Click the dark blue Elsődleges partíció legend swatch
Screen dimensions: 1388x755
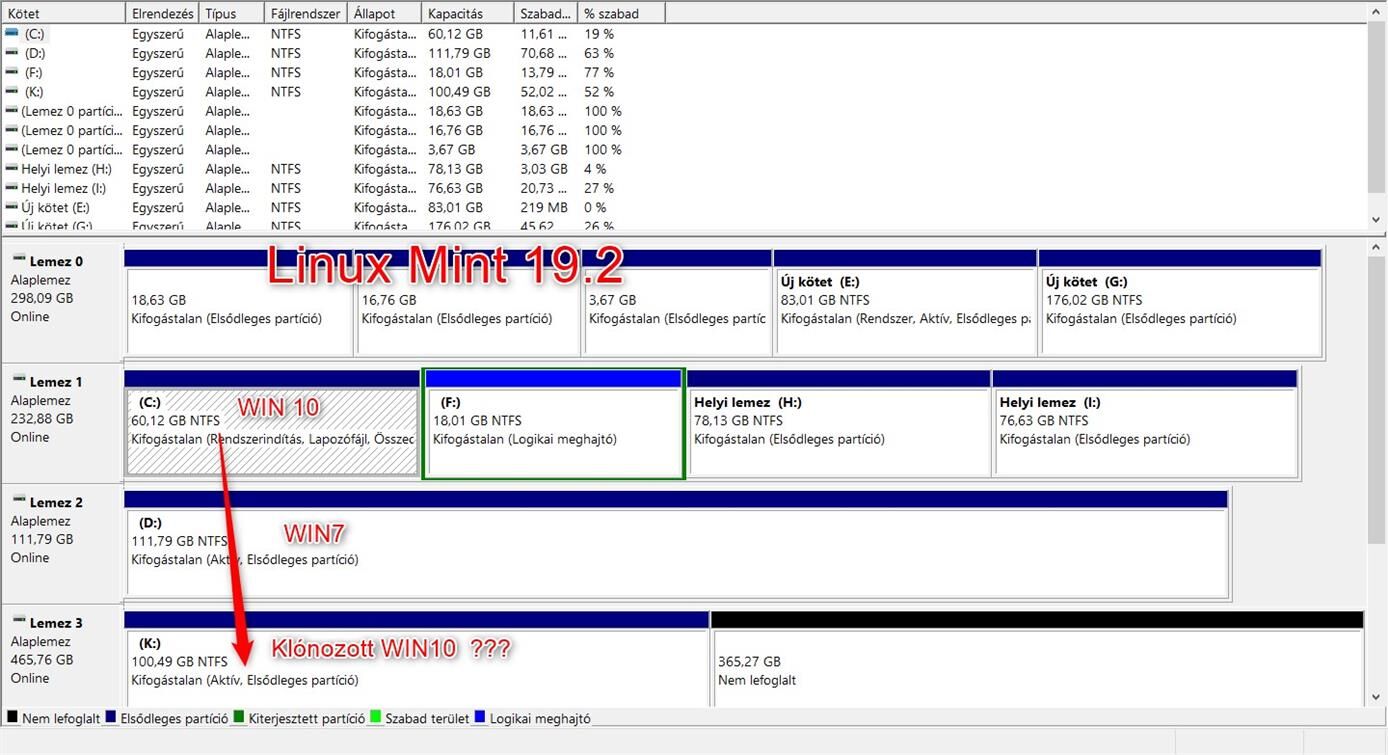(111, 718)
